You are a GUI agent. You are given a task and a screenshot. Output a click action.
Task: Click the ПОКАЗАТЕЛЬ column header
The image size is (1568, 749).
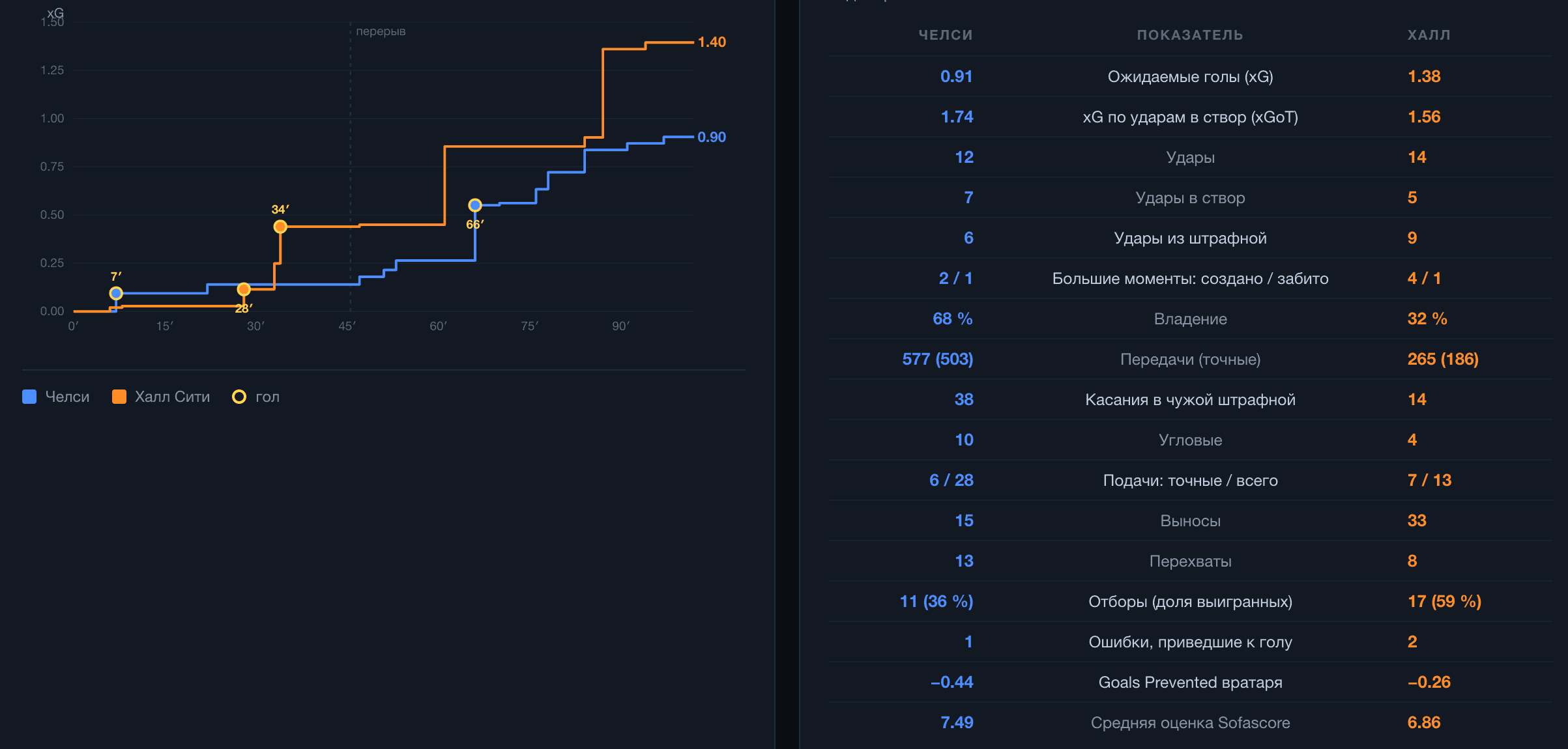pos(1190,35)
